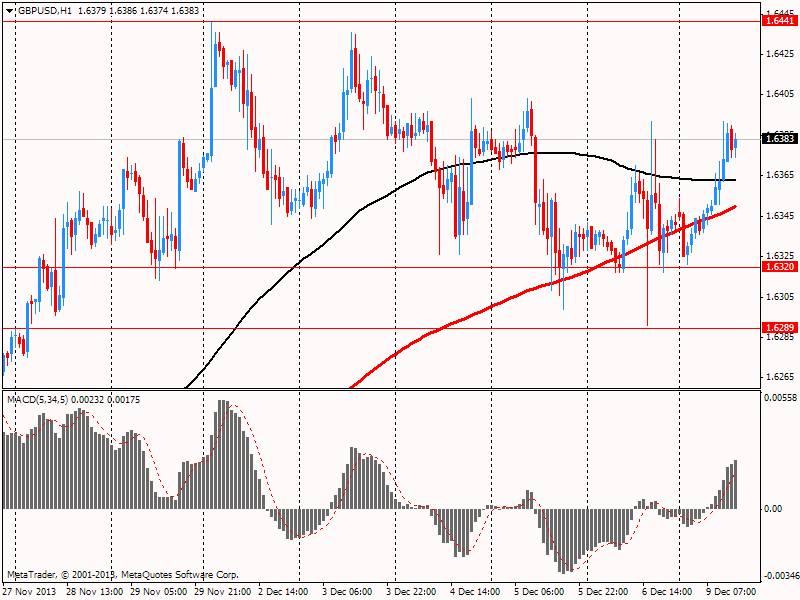Screen dimensions: 800x600
Task: Select the 1.6305 price scale label
Action: [780, 297]
